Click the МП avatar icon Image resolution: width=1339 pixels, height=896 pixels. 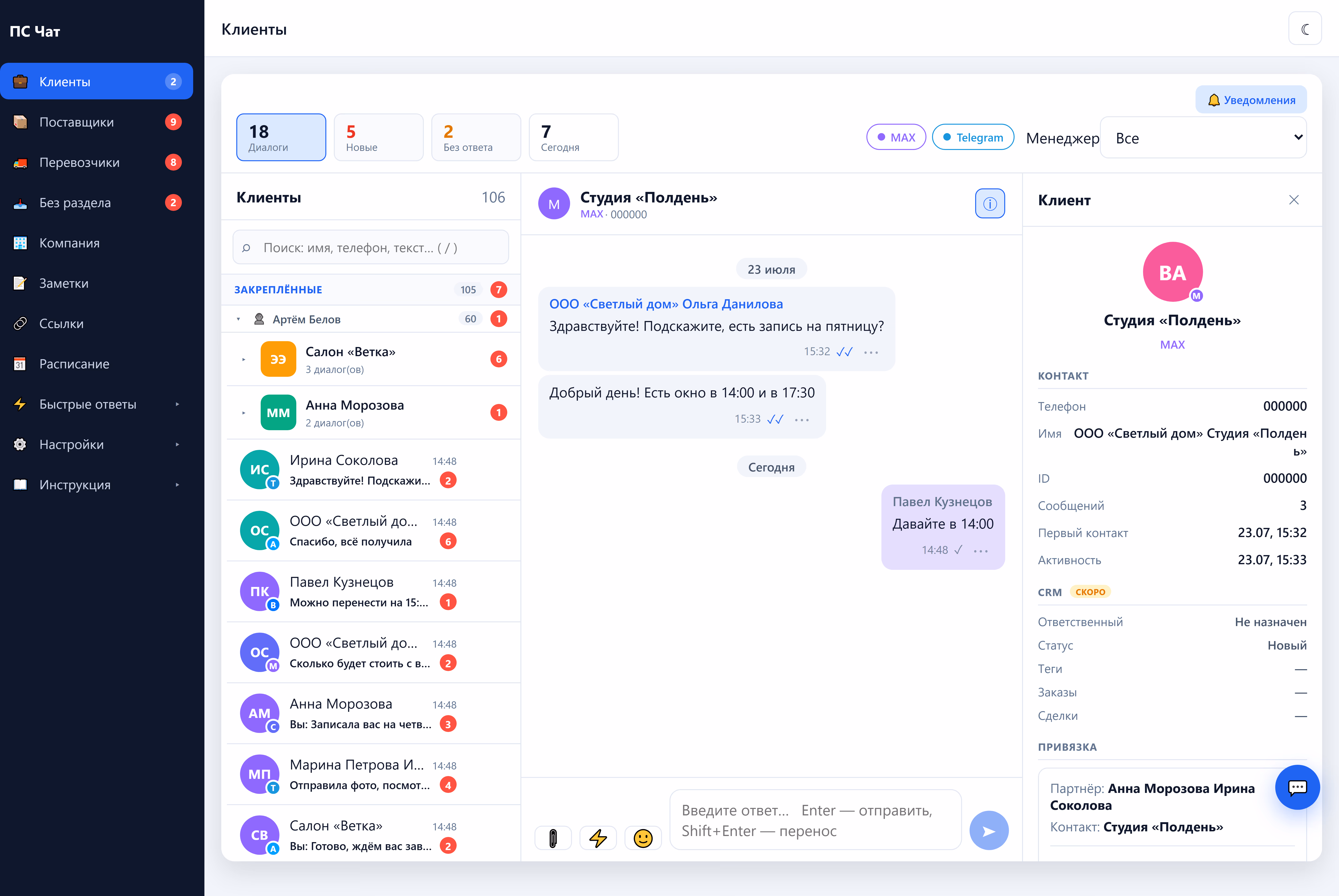[260, 774]
